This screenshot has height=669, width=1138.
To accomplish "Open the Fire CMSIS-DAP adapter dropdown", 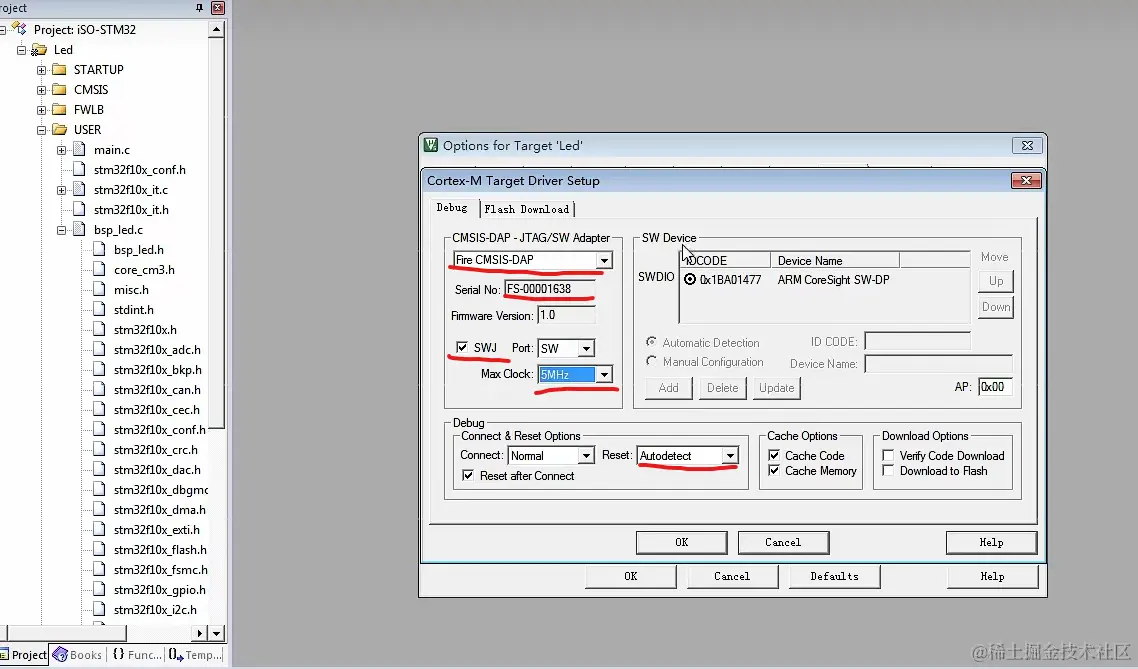I will 604,260.
